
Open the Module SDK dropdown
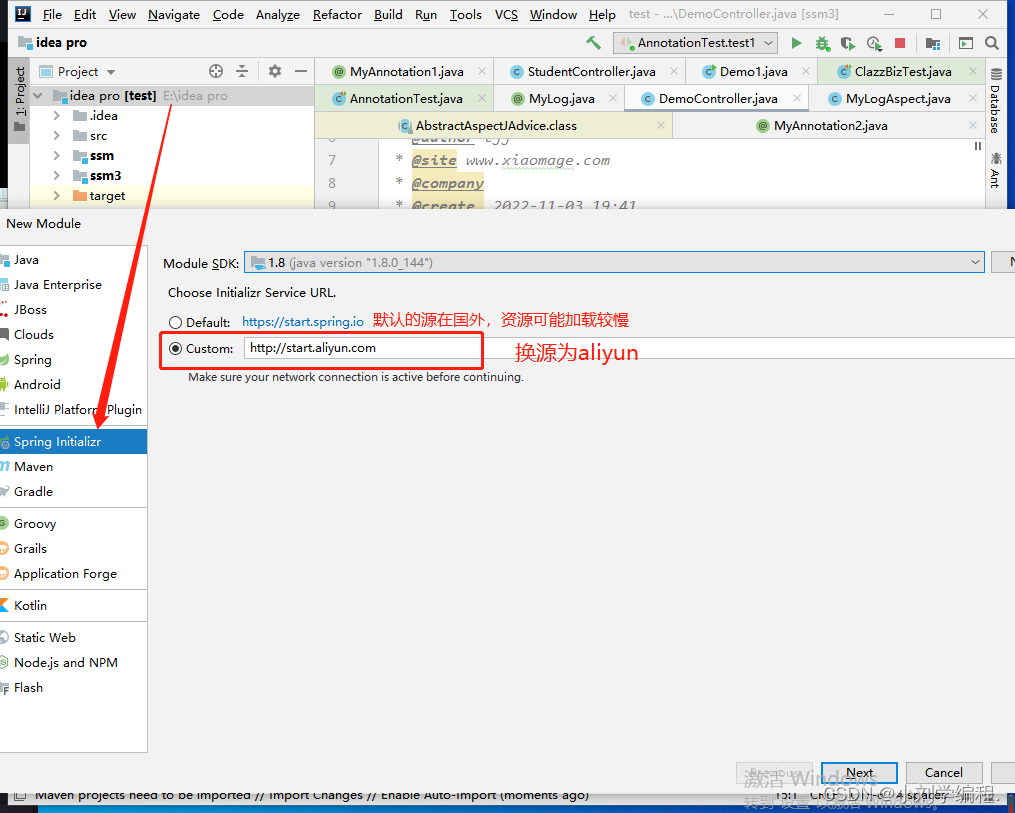point(614,263)
